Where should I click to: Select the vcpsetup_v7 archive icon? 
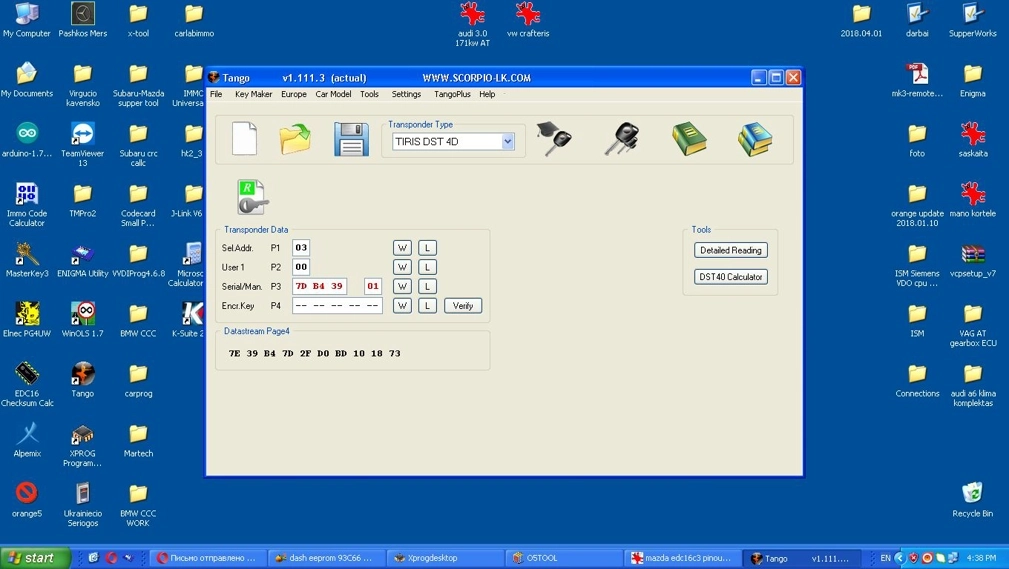pyautogui.click(x=972, y=260)
